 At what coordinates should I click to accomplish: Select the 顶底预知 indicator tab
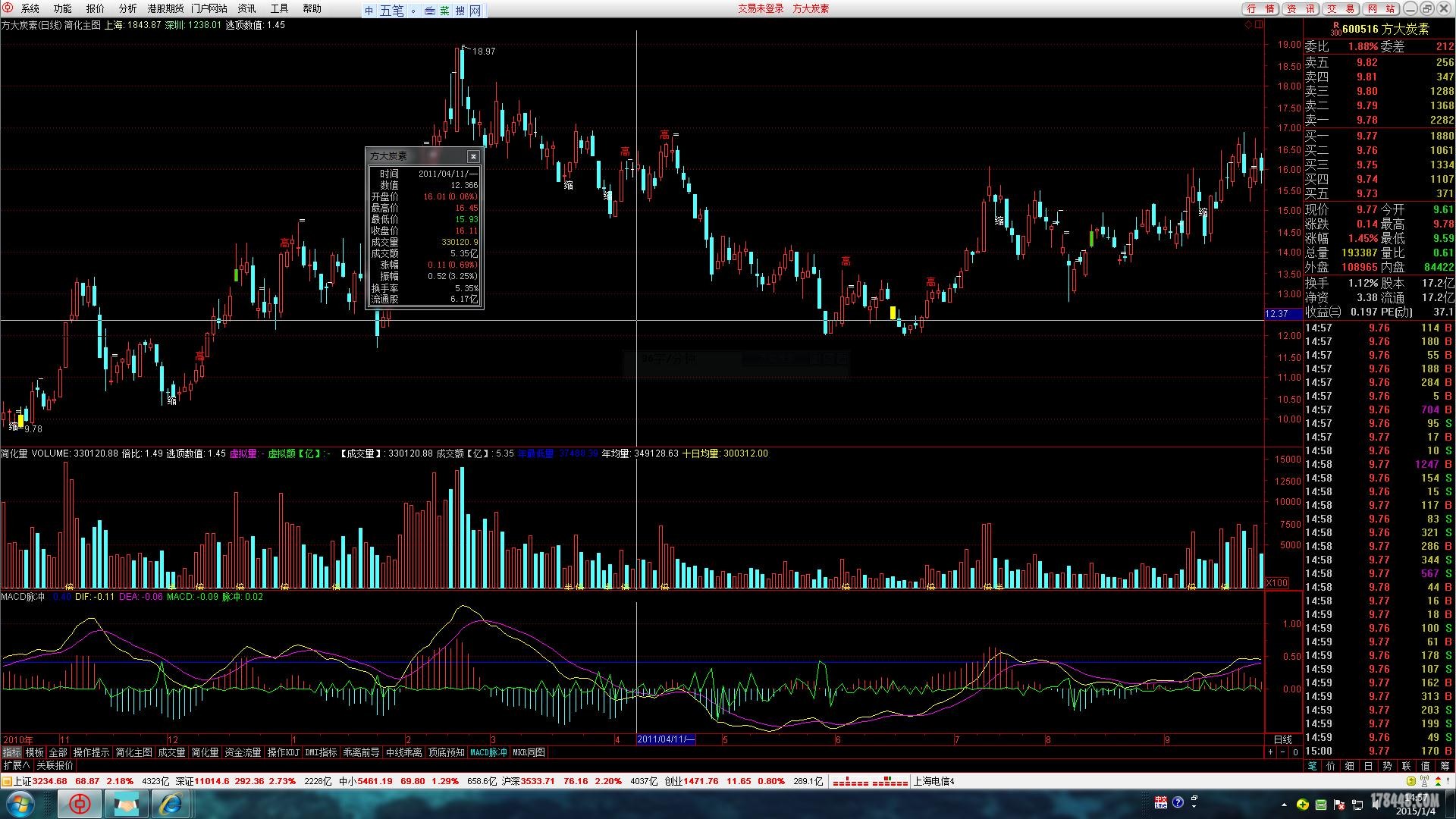(x=447, y=752)
